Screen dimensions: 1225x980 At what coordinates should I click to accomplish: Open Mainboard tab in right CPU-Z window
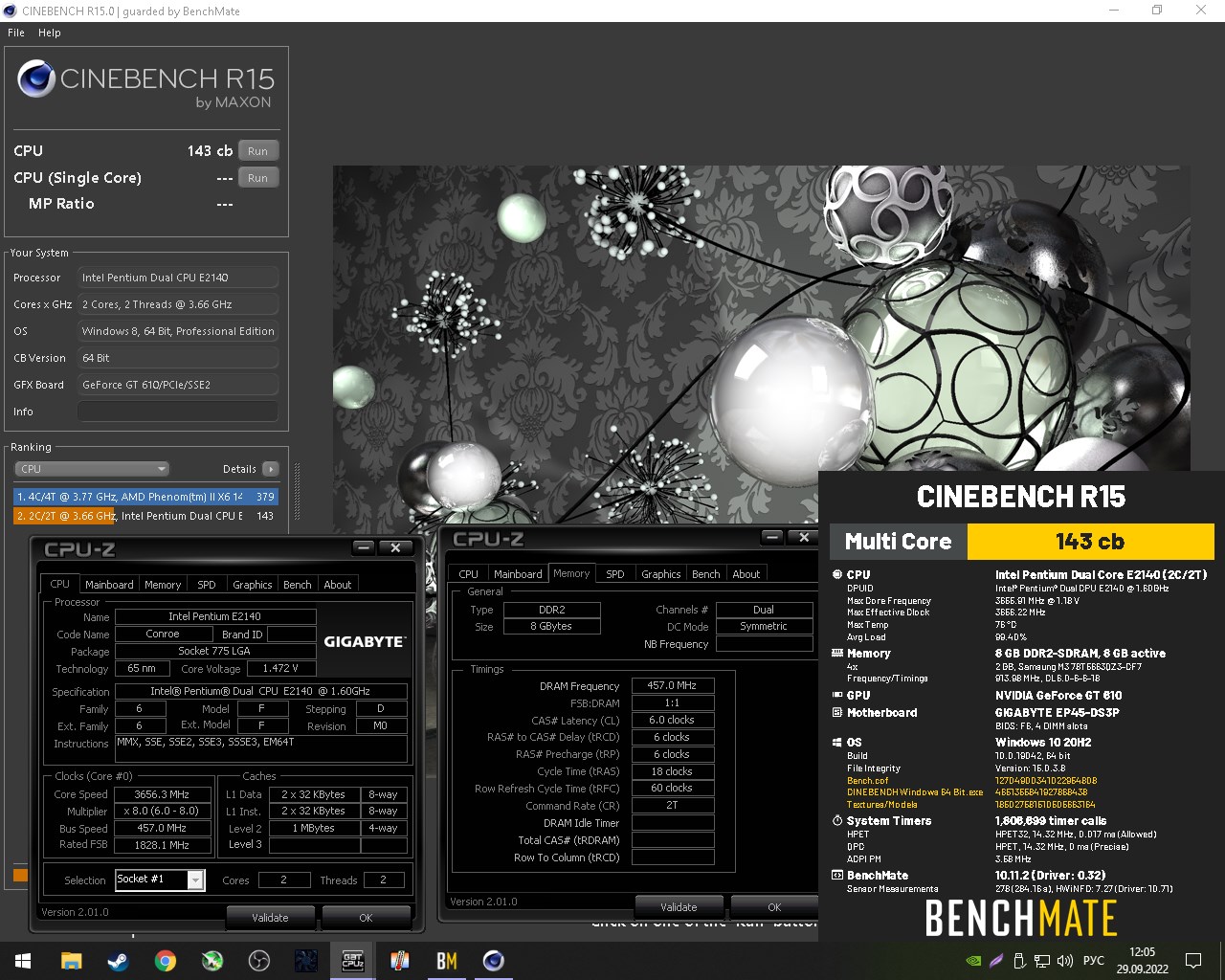click(518, 574)
